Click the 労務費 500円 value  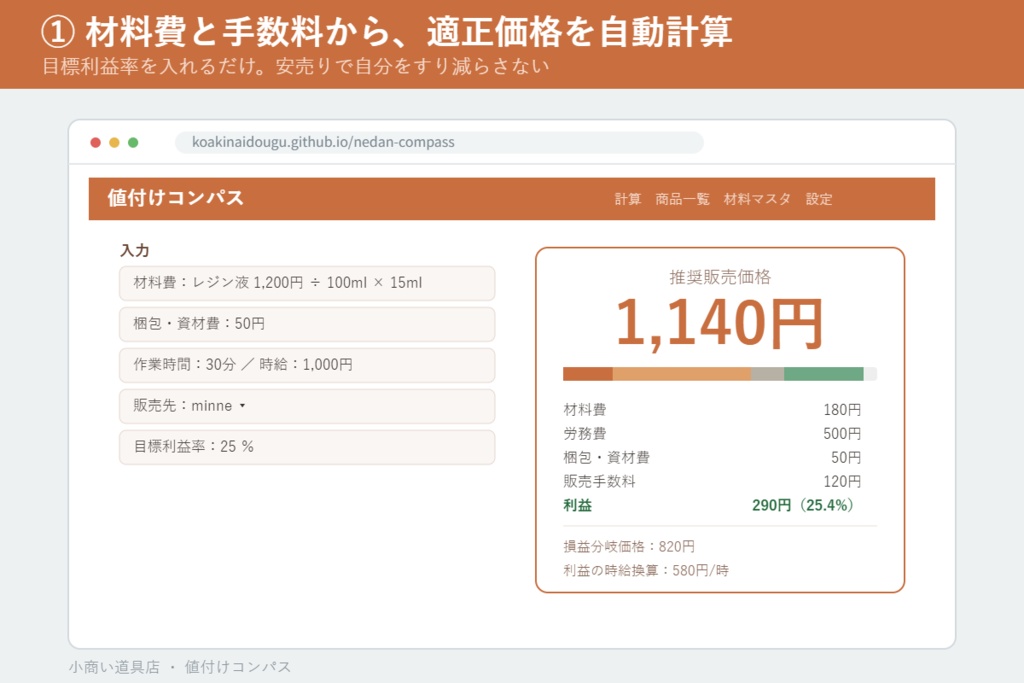842,434
